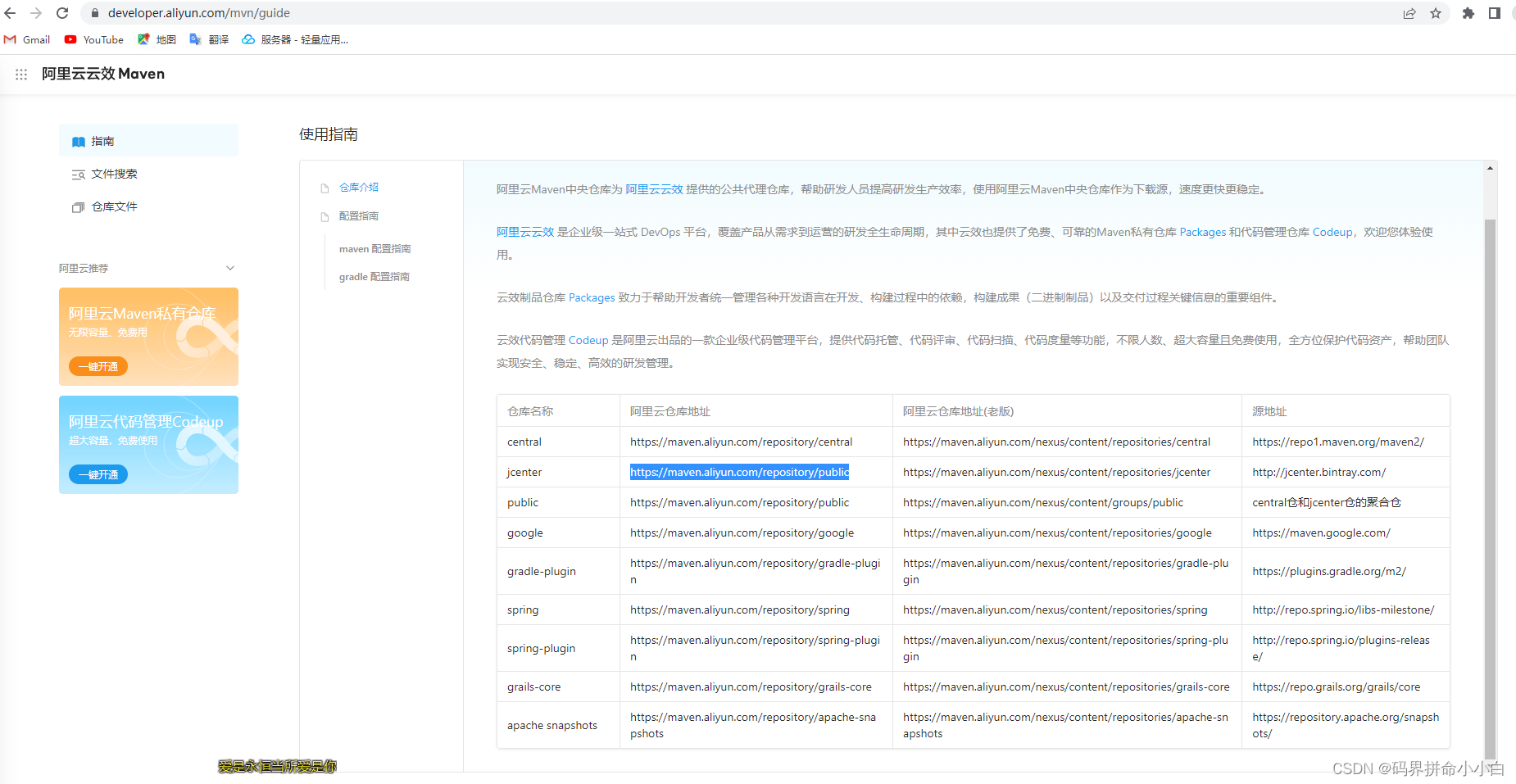
Task: Go back with the browser back arrow
Action: coord(11,13)
